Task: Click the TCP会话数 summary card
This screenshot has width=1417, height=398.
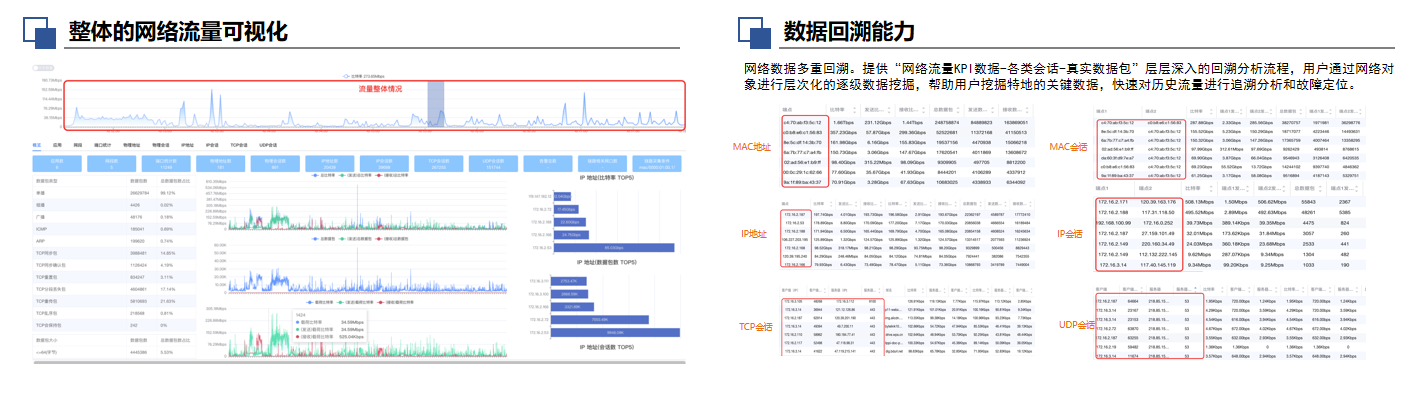Action: tap(439, 164)
